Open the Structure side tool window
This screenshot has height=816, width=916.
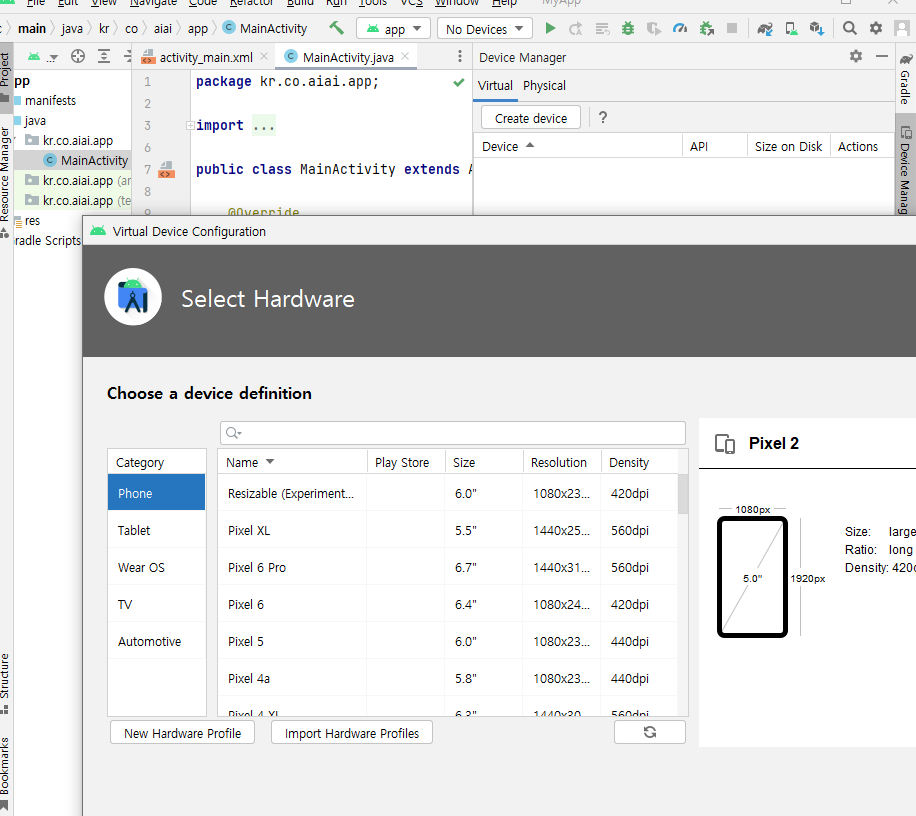5,682
